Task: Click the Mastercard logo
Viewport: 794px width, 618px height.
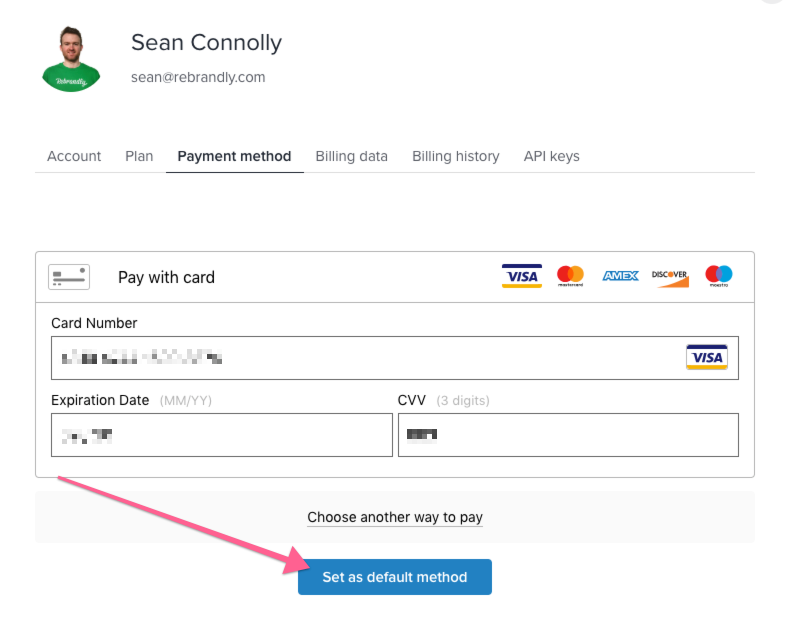Action: 570,276
